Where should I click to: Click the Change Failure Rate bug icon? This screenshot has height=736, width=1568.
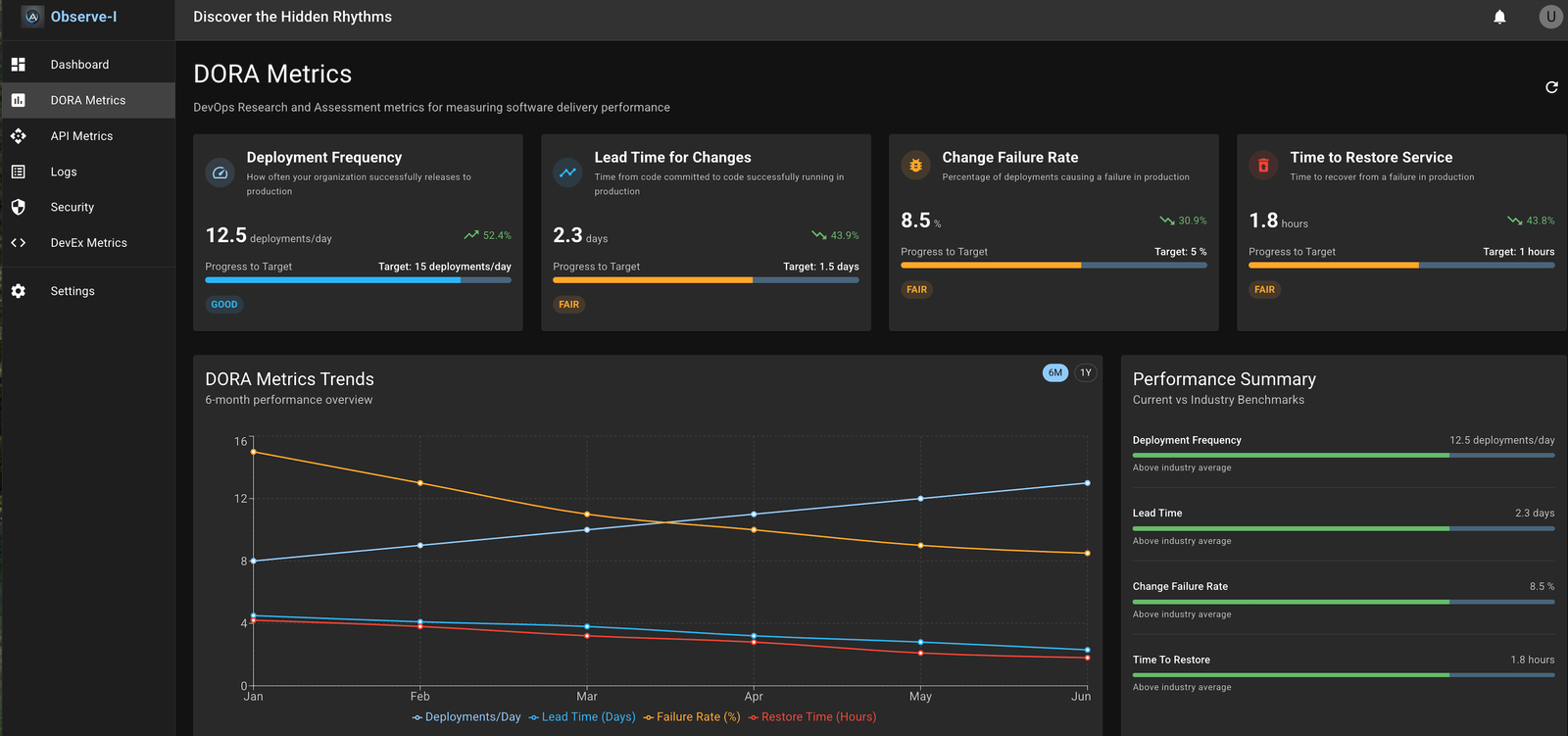click(915, 166)
